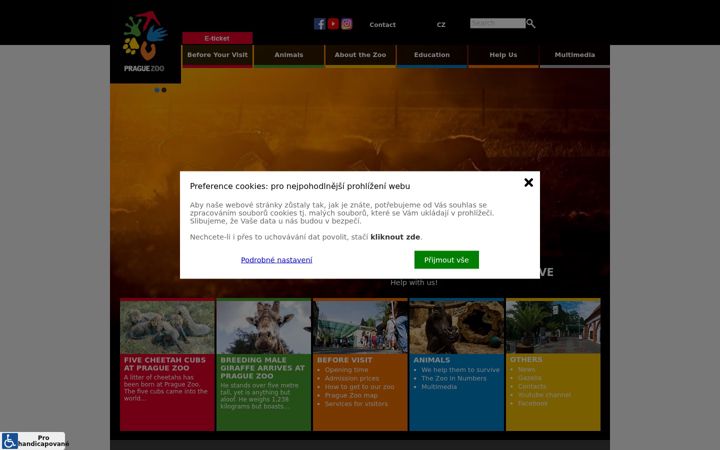The image size is (720, 450).
Task: Click the Youtube channel link
Action: [x=544, y=395]
